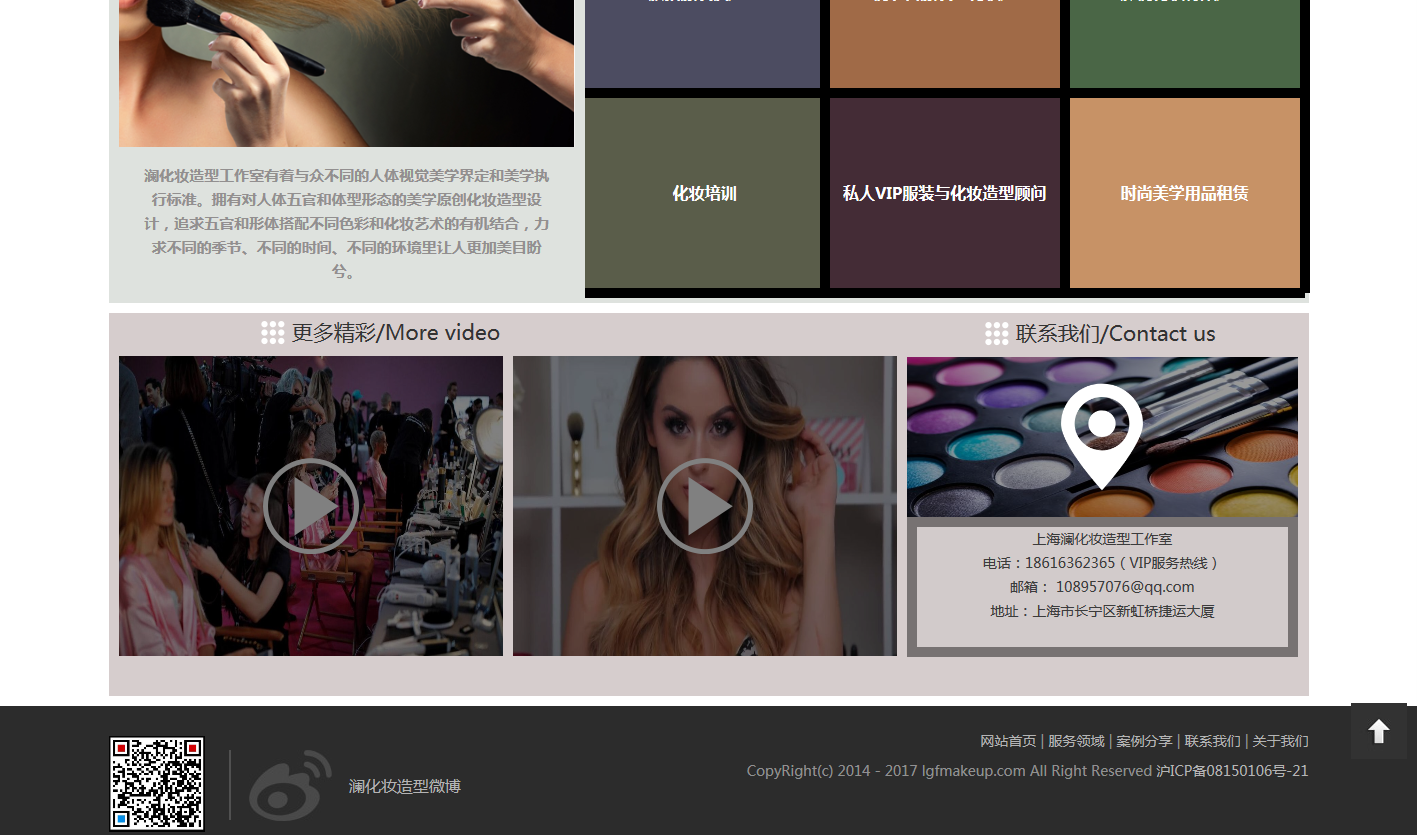Open 联系我们 footer link

tap(1212, 741)
